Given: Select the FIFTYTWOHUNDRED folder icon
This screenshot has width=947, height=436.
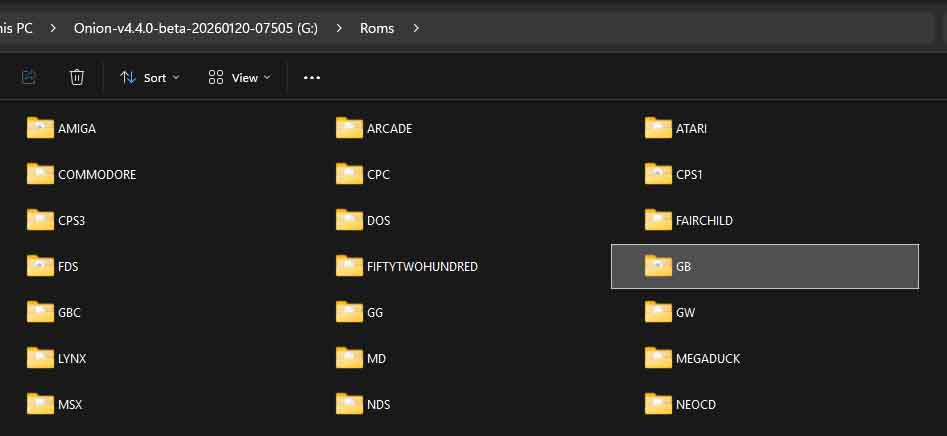Looking at the screenshot, I should coord(350,266).
